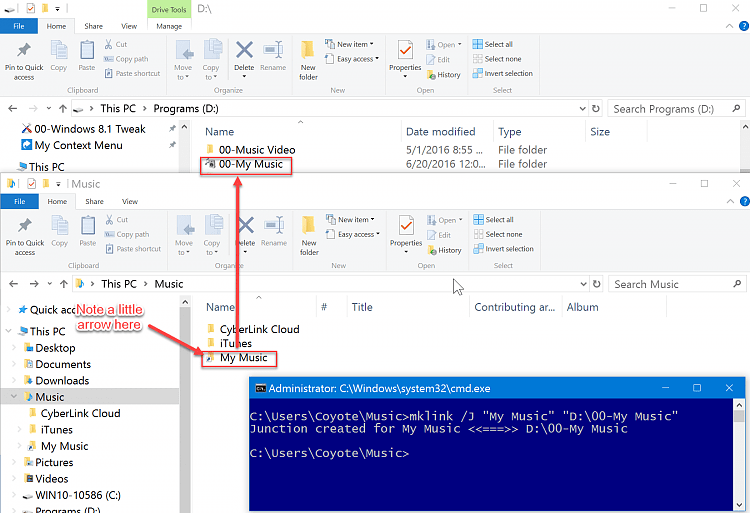
Task: Click Search Music box
Action: point(677,284)
